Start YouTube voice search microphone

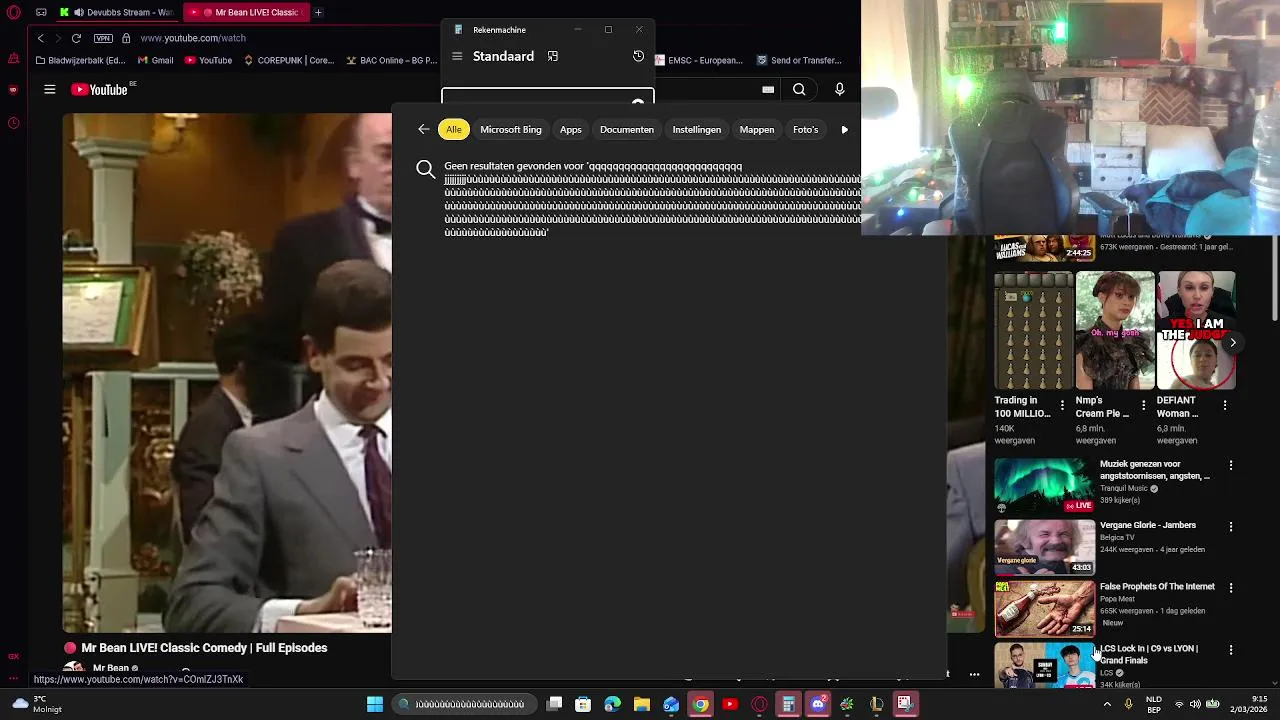point(839,90)
